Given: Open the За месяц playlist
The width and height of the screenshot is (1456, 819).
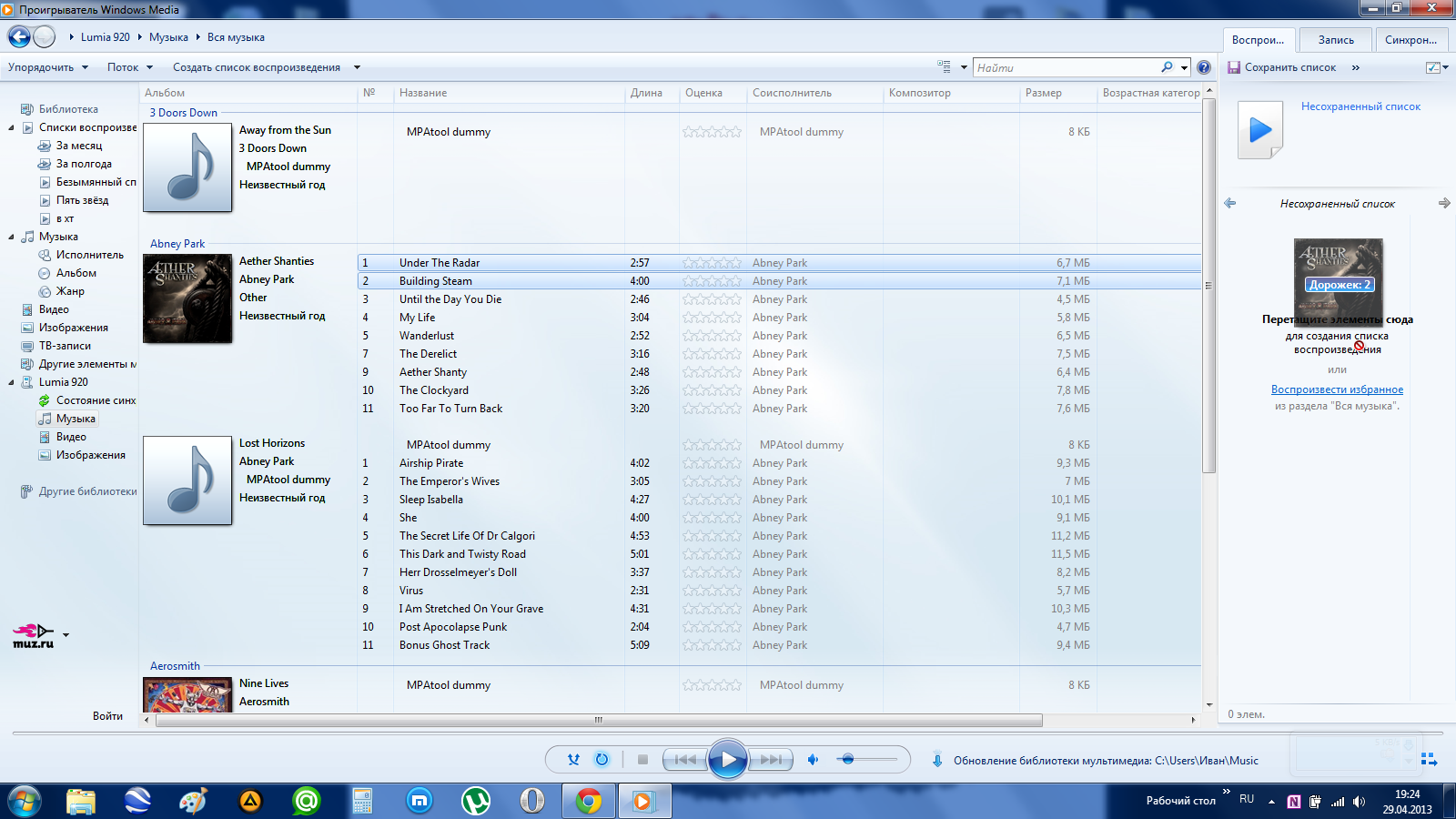Looking at the screenshot, I should click(x=79, y=146).
